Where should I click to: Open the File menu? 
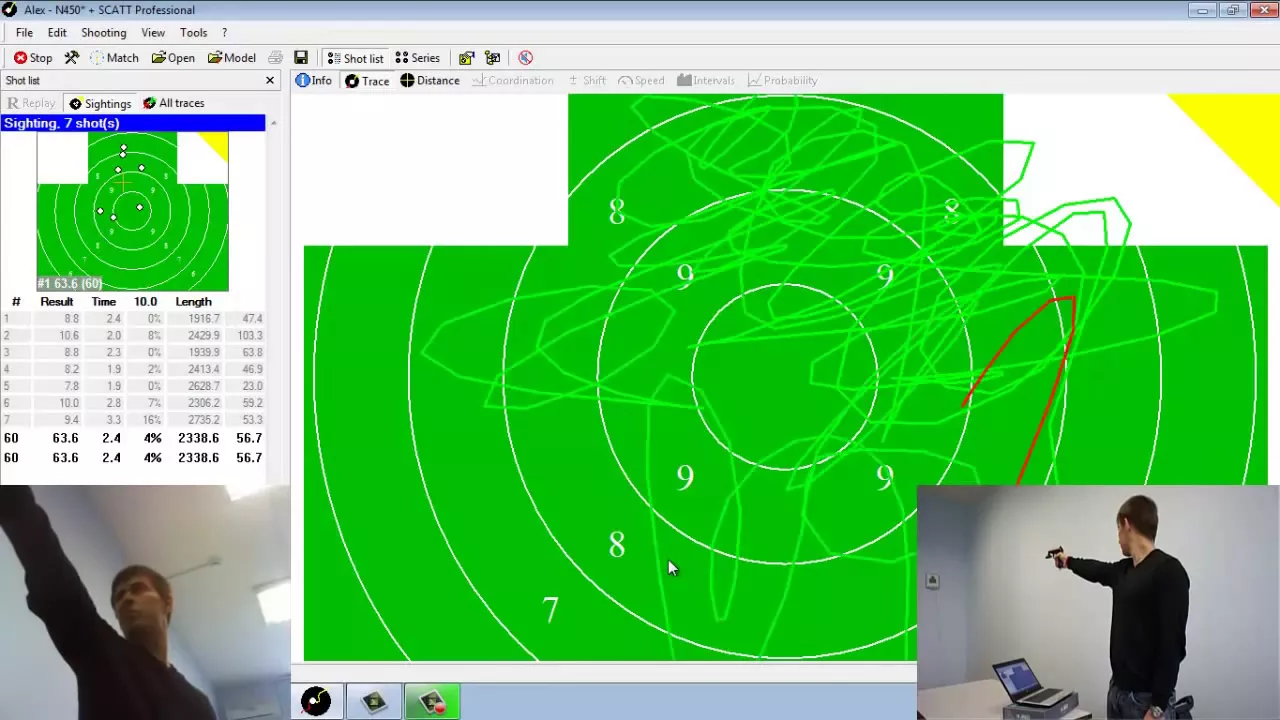coord(24,33)
